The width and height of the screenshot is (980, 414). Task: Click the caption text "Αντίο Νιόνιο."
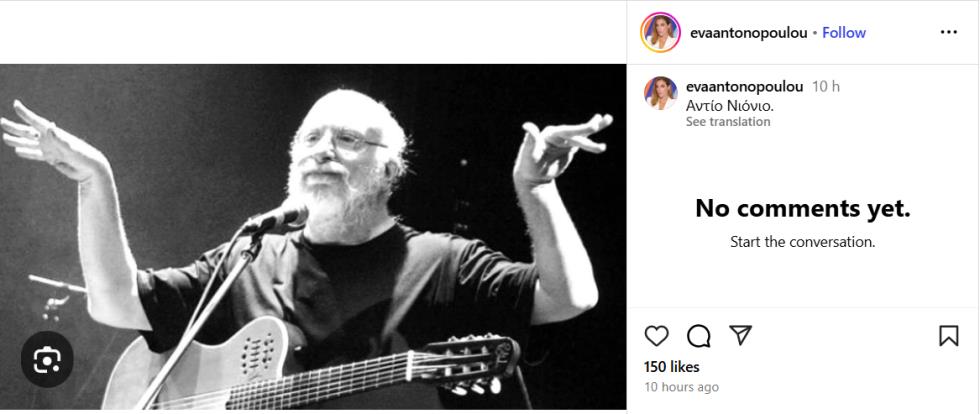pos(730,105)
